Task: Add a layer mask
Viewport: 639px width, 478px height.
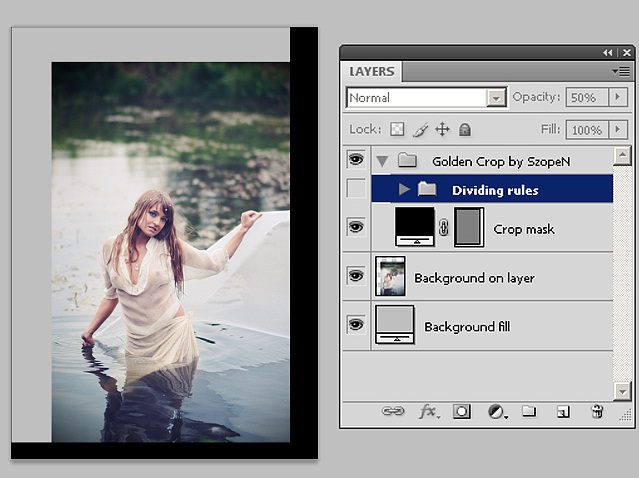Action: pyautogui.click(x=462, y=412)
